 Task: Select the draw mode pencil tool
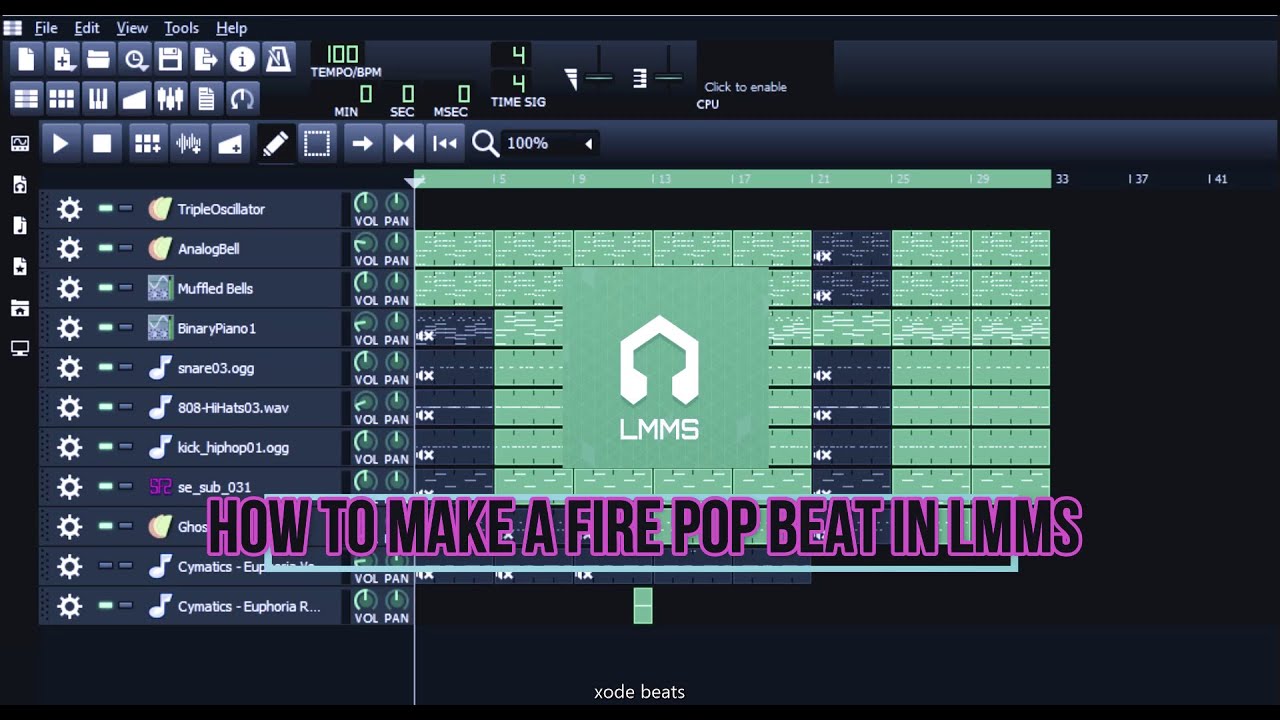(x=275, y=144)
